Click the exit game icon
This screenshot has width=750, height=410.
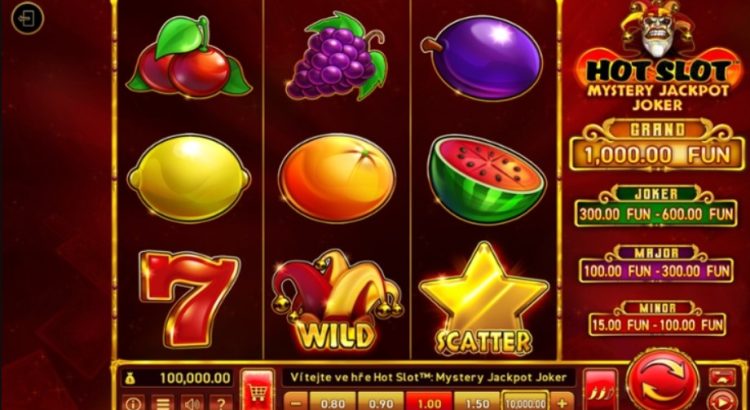tap(27, 18)
